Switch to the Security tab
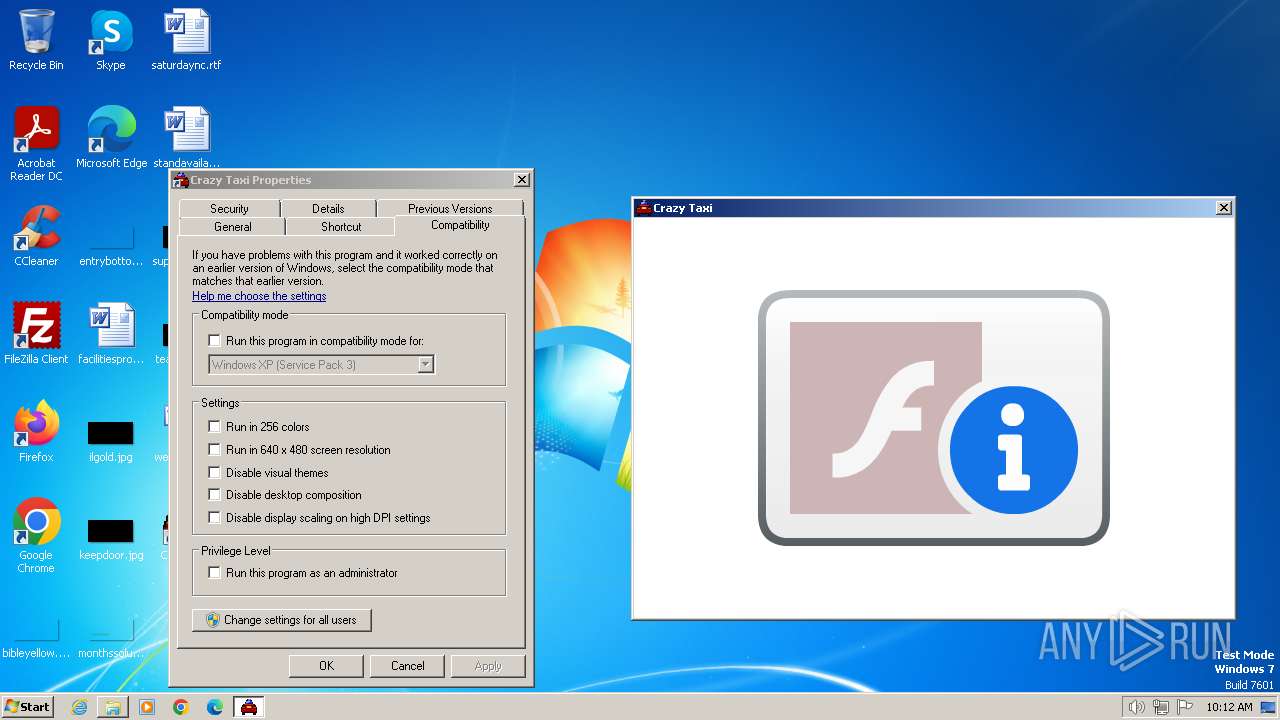Viewport: 1280px width, 720px height. click(x=229, y=208)
